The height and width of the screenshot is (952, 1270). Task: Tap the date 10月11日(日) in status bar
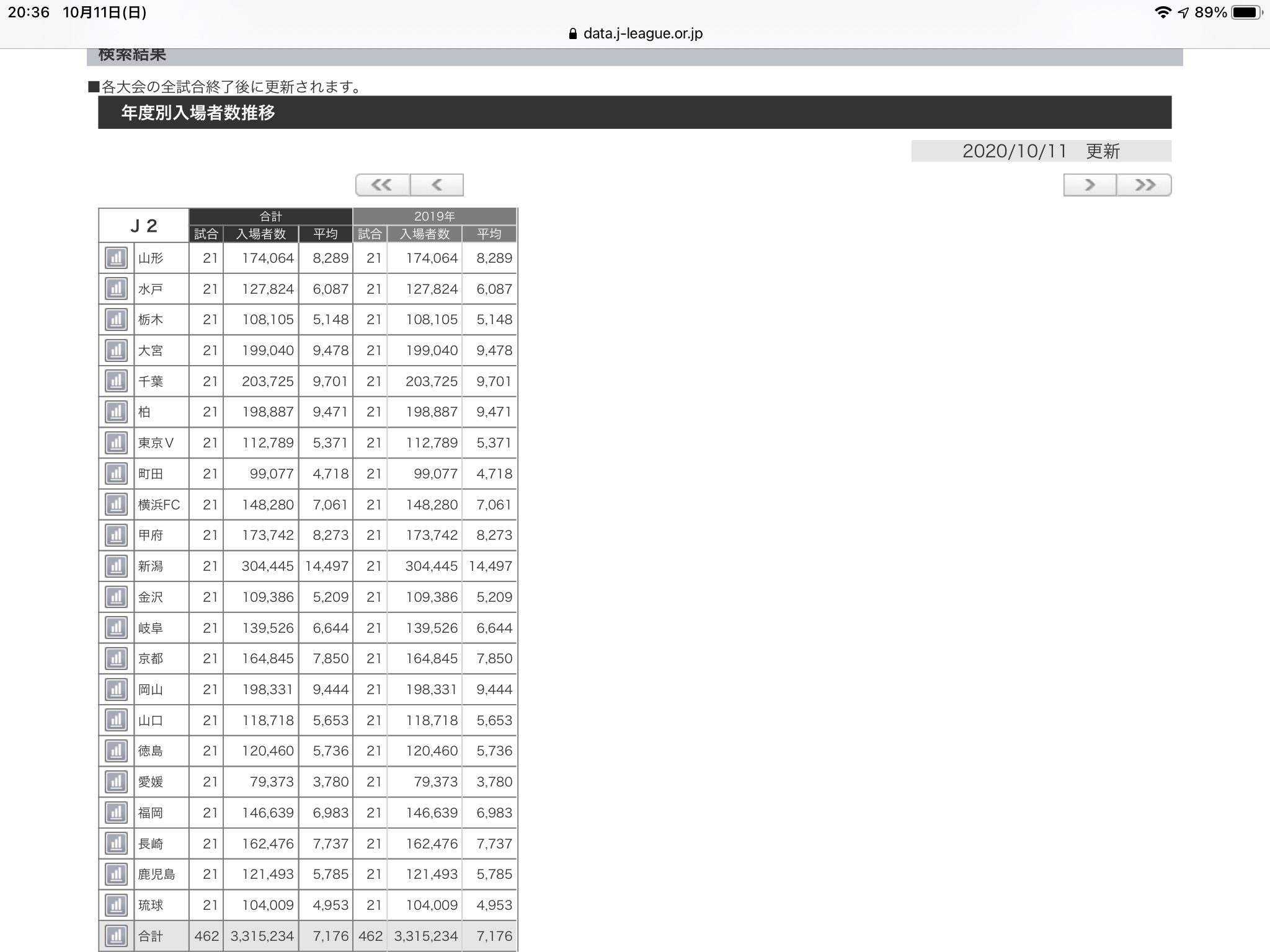click(104, 12)
